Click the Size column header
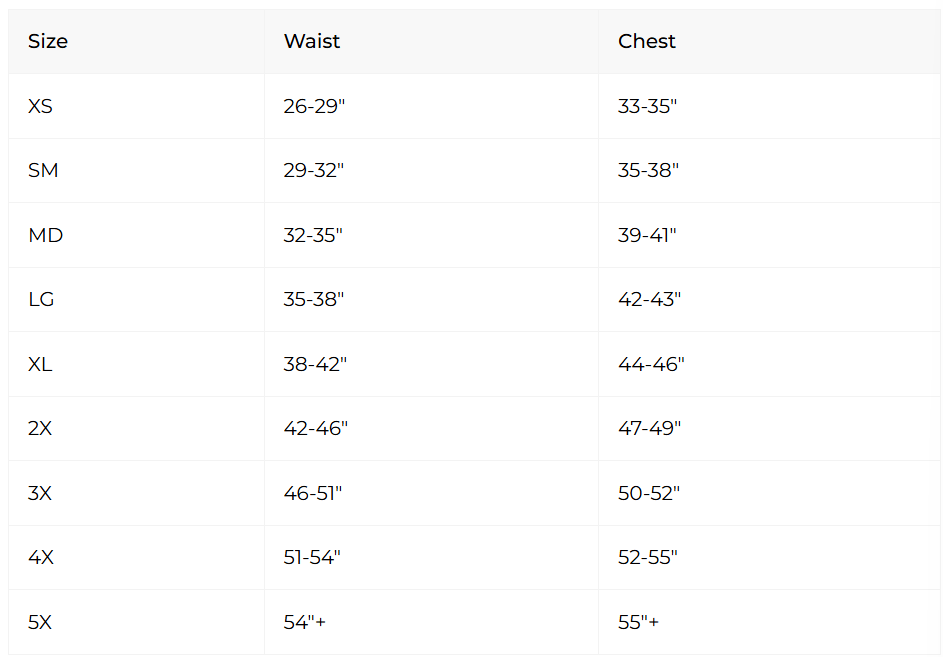Viewport: 943px width, 657px height. click(48, 42)
